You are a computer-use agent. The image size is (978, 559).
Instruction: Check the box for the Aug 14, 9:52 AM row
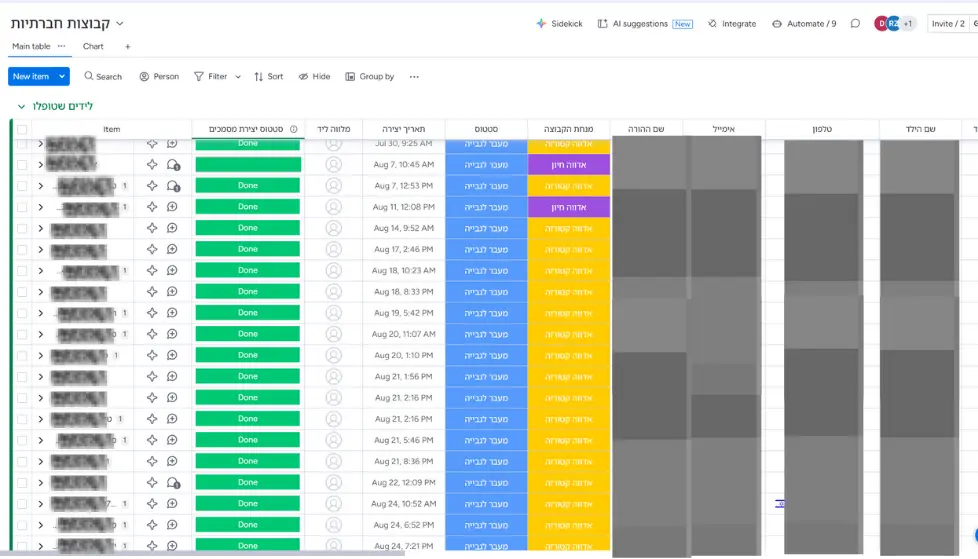tap(22, 228)
